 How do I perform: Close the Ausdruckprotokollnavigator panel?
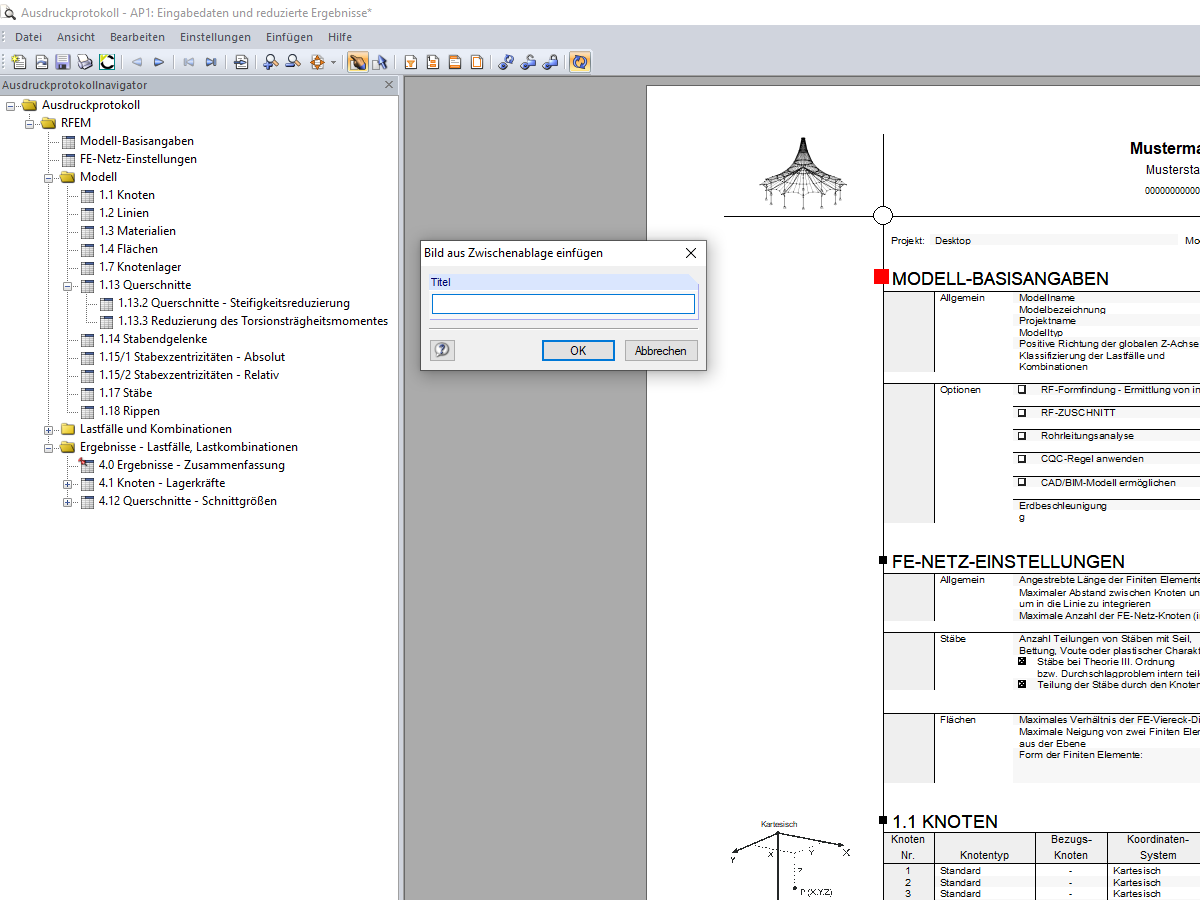click(390, 85)
